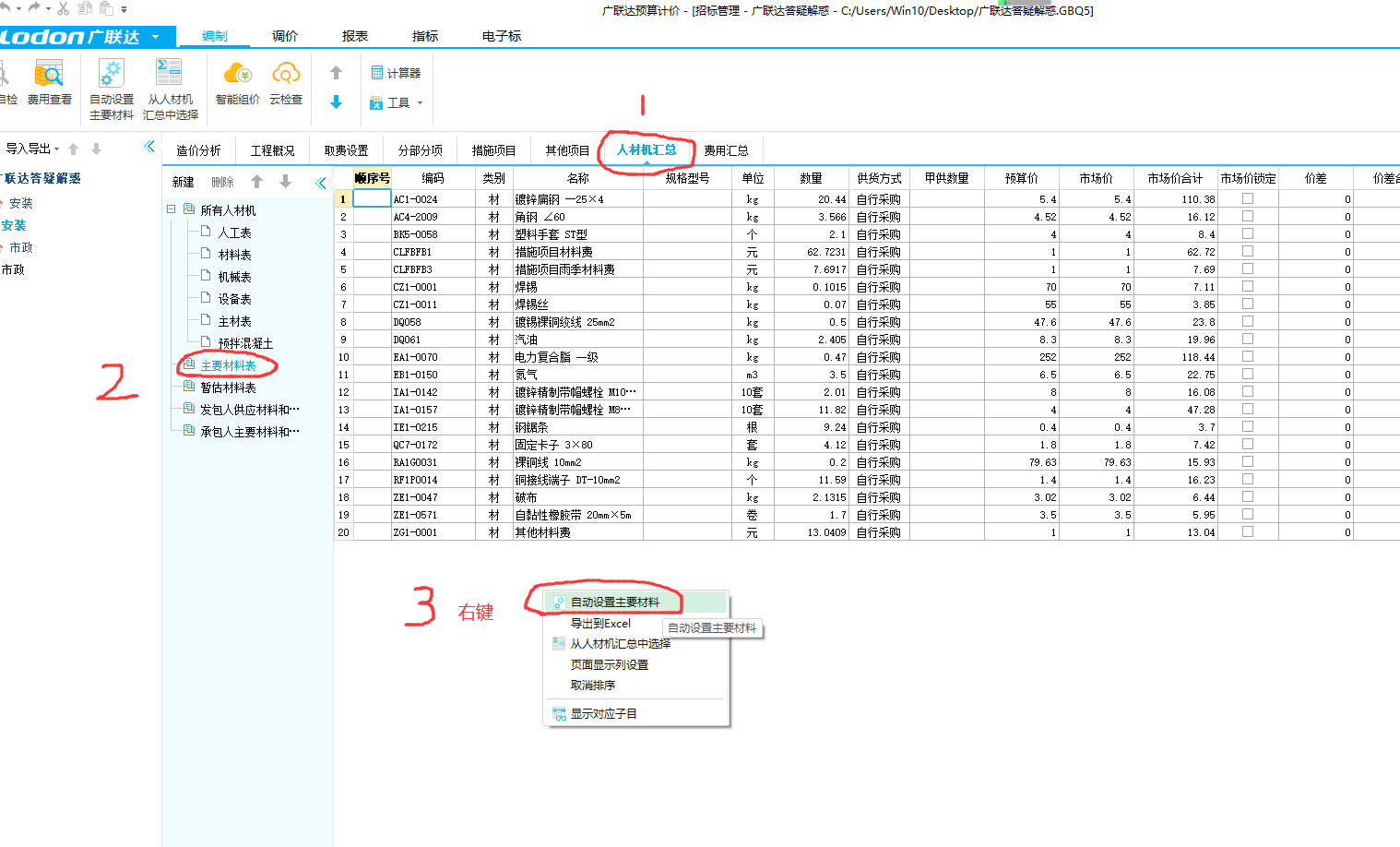The width and height of the screenshot is (1400, 847).
Task: Choose 导出到Excel in context menu
Action: tap(600, 623)
